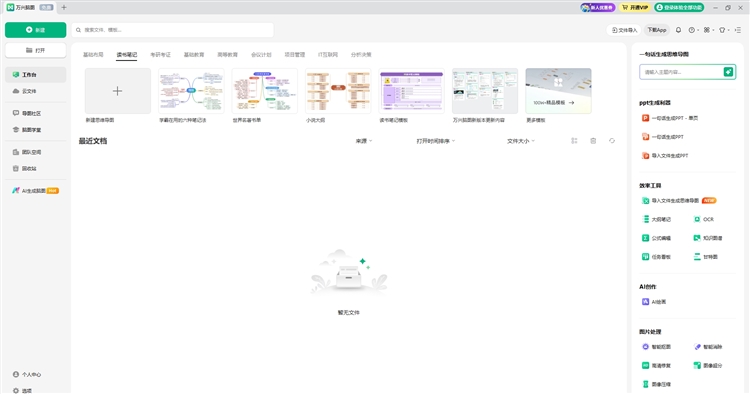
Task: Click the green 新建 (New) button
Action: coord(35,30)
